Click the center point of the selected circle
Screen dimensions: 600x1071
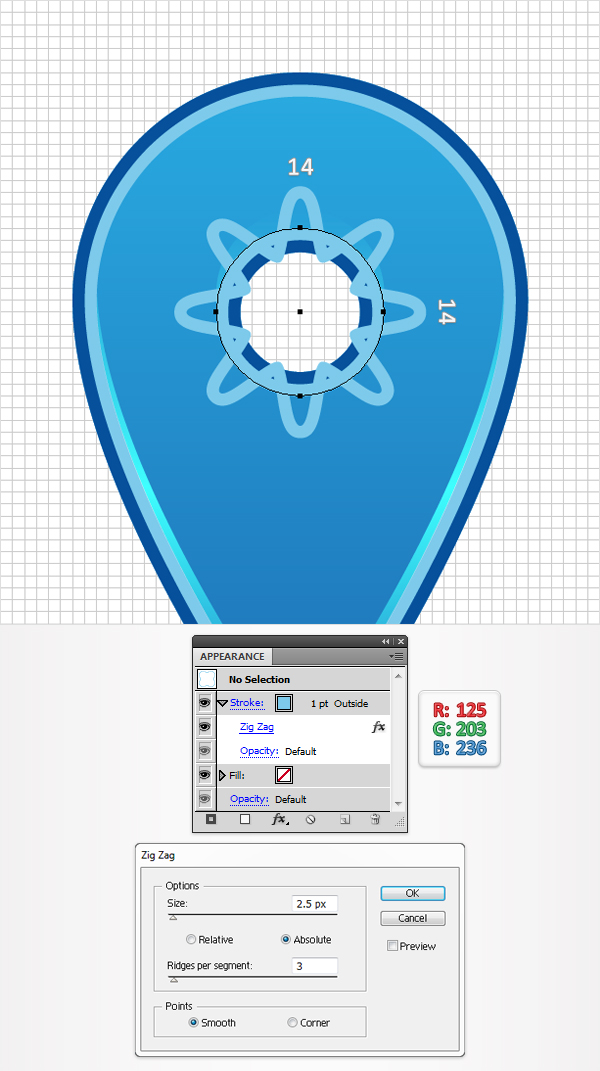click(300, 311)
